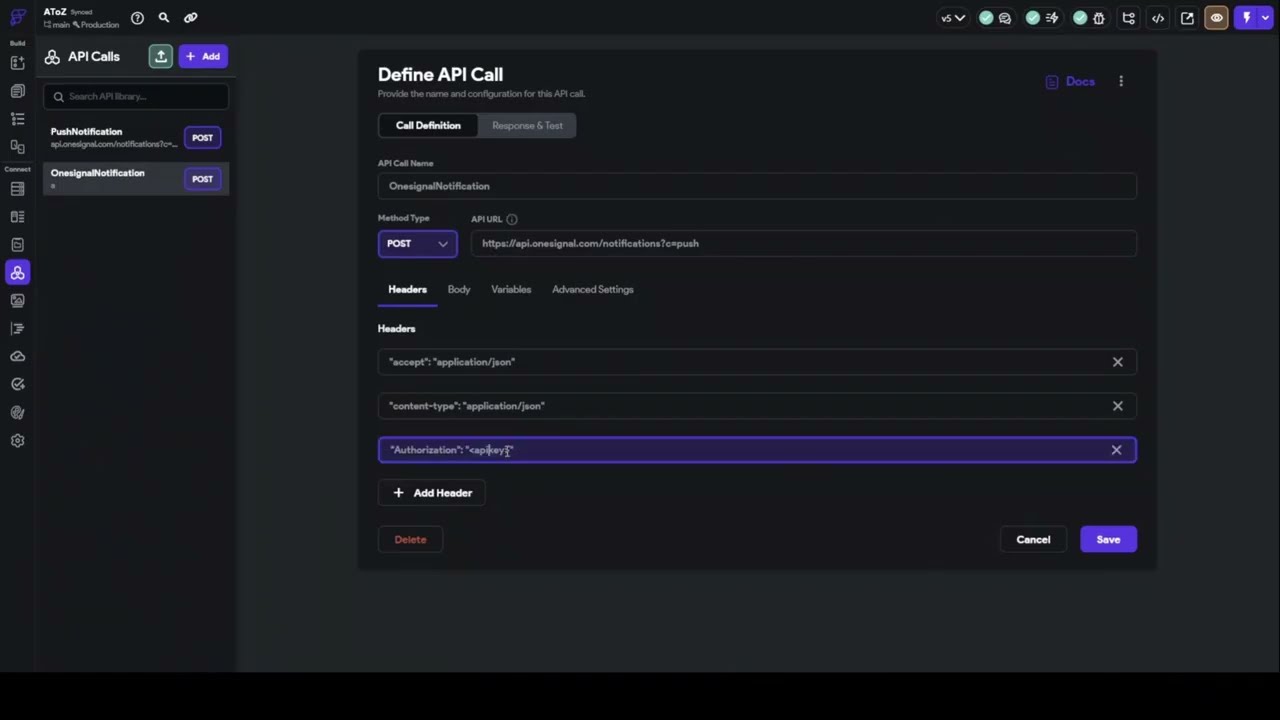Click the main branch label
The image size is (1280, 720).
56,25
